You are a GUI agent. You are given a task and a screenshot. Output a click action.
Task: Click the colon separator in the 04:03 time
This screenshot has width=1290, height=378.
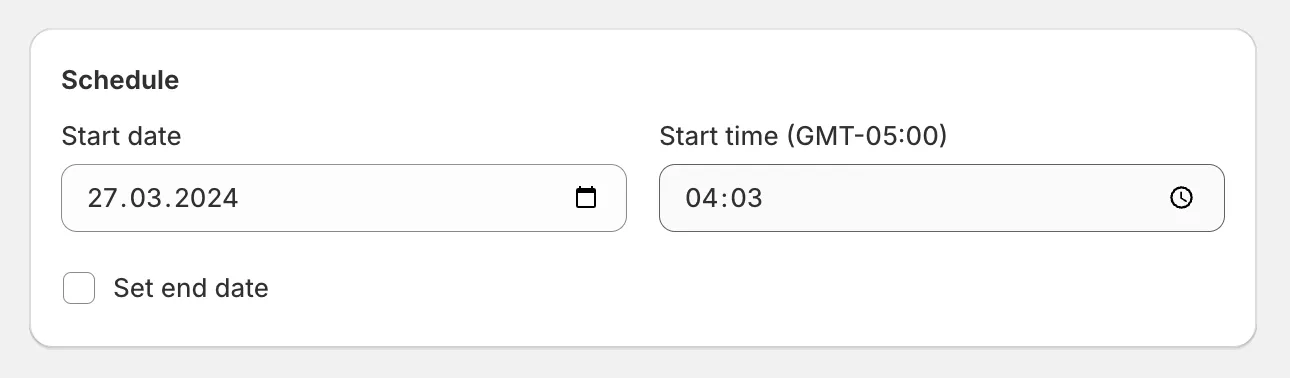click(723, 198)
